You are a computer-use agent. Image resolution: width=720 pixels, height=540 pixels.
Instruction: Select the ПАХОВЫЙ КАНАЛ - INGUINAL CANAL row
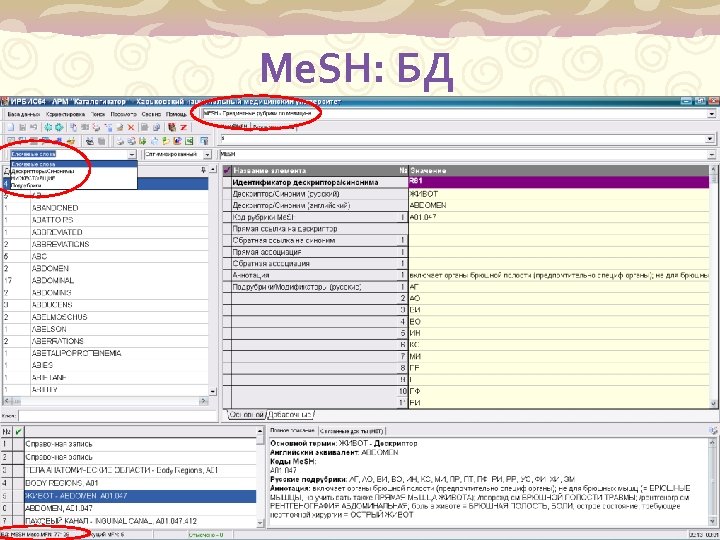click(141, 521)
